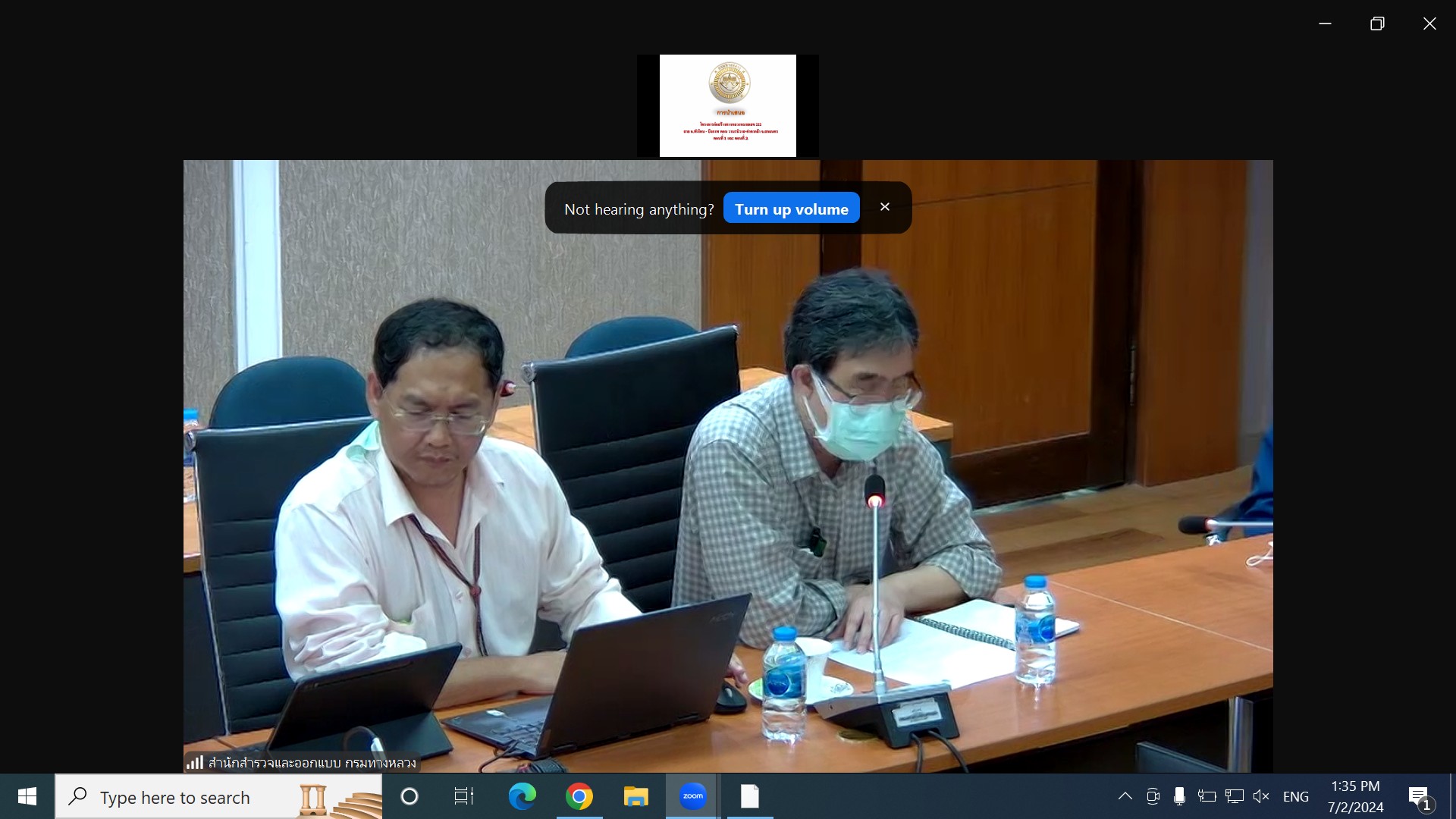Viewport: 1456px width, 819px height.
Task: Select the shared presentation thumbnail
Action: (x=727, y=105)
